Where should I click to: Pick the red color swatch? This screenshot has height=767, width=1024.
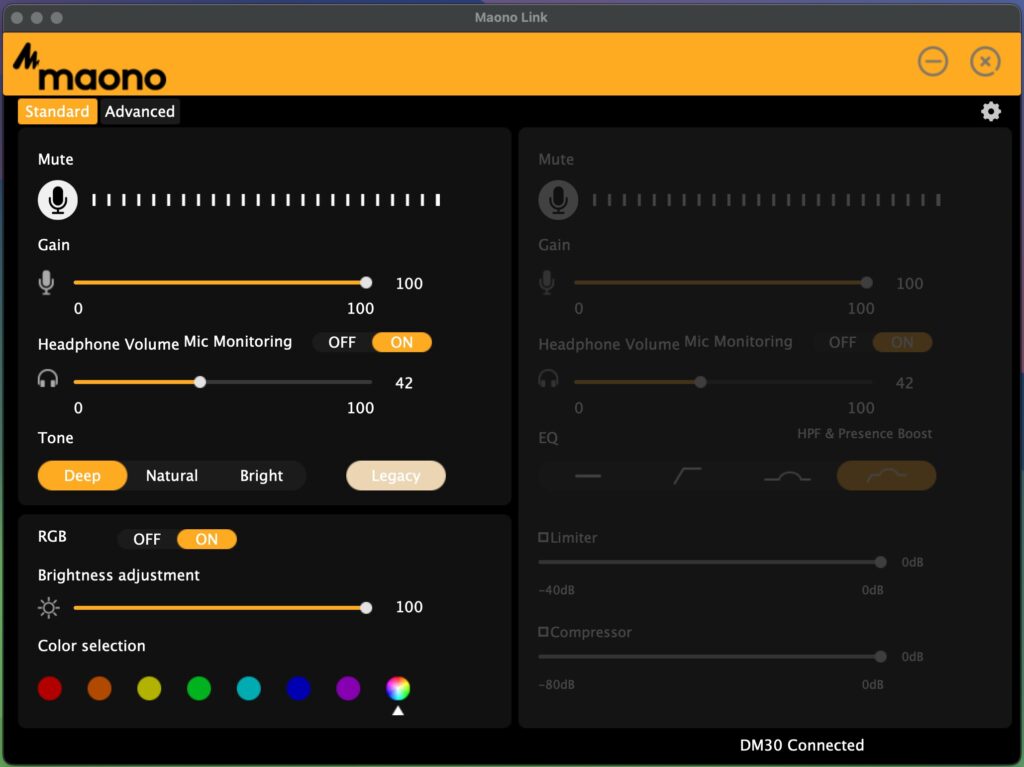point(50,688)
